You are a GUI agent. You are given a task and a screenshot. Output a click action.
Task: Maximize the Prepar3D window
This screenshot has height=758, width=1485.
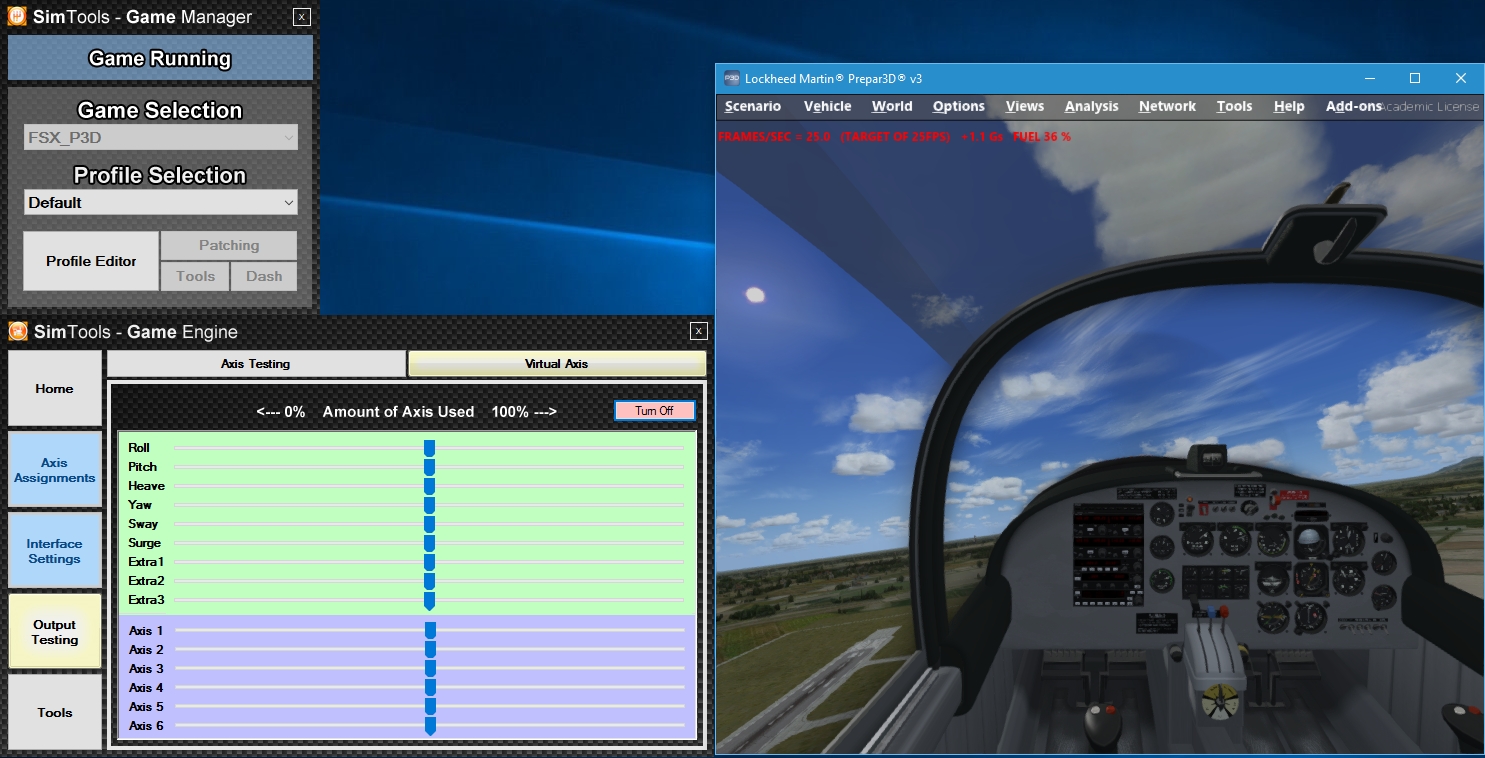(1415, 78)
